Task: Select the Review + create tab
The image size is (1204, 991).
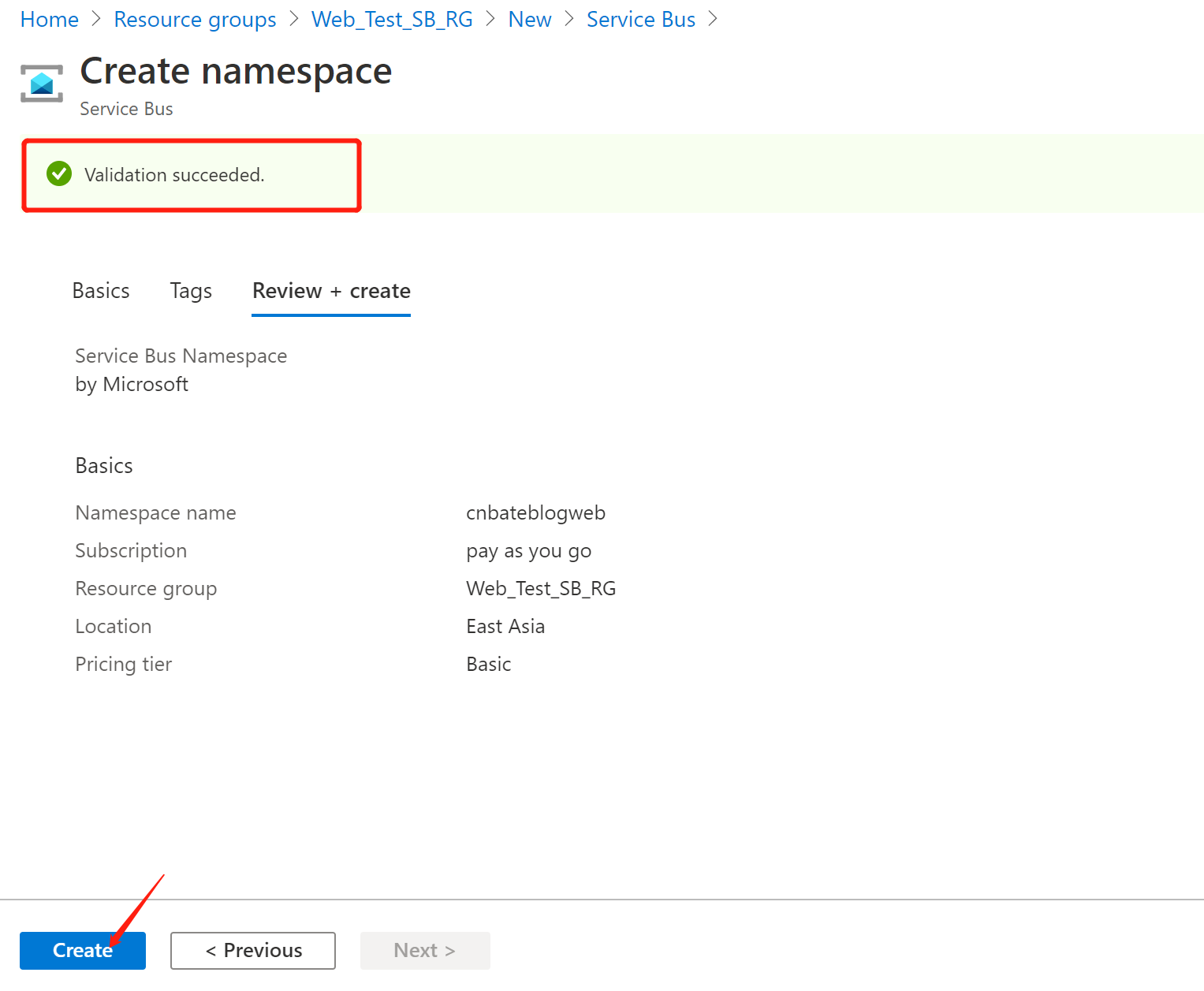Action: [x=331, y=291]
